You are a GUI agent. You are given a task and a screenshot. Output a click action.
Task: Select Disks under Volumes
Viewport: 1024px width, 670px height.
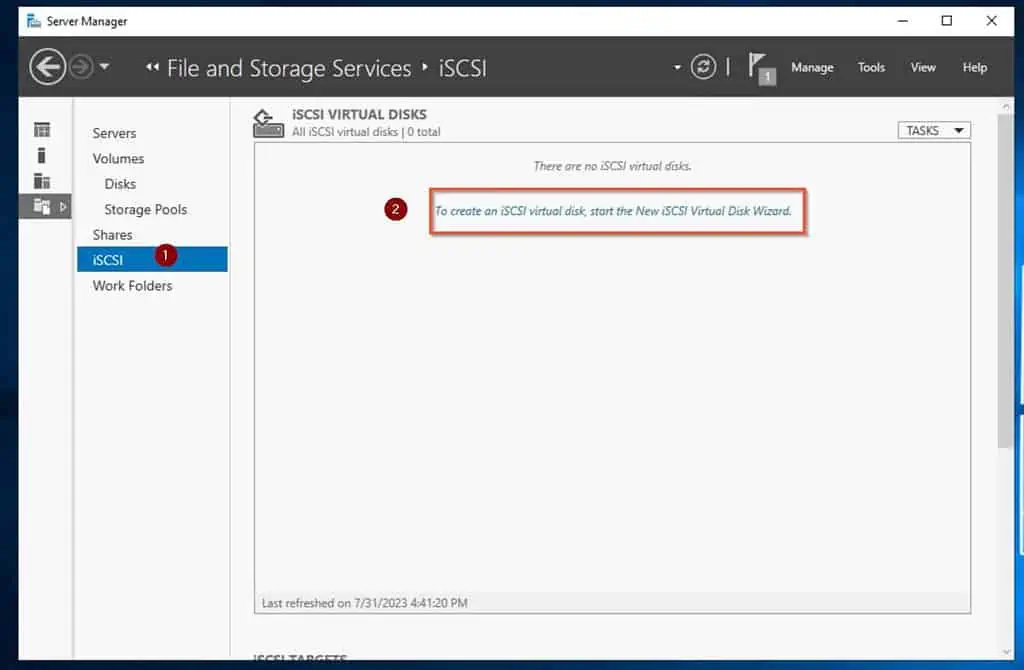(120, 184)
